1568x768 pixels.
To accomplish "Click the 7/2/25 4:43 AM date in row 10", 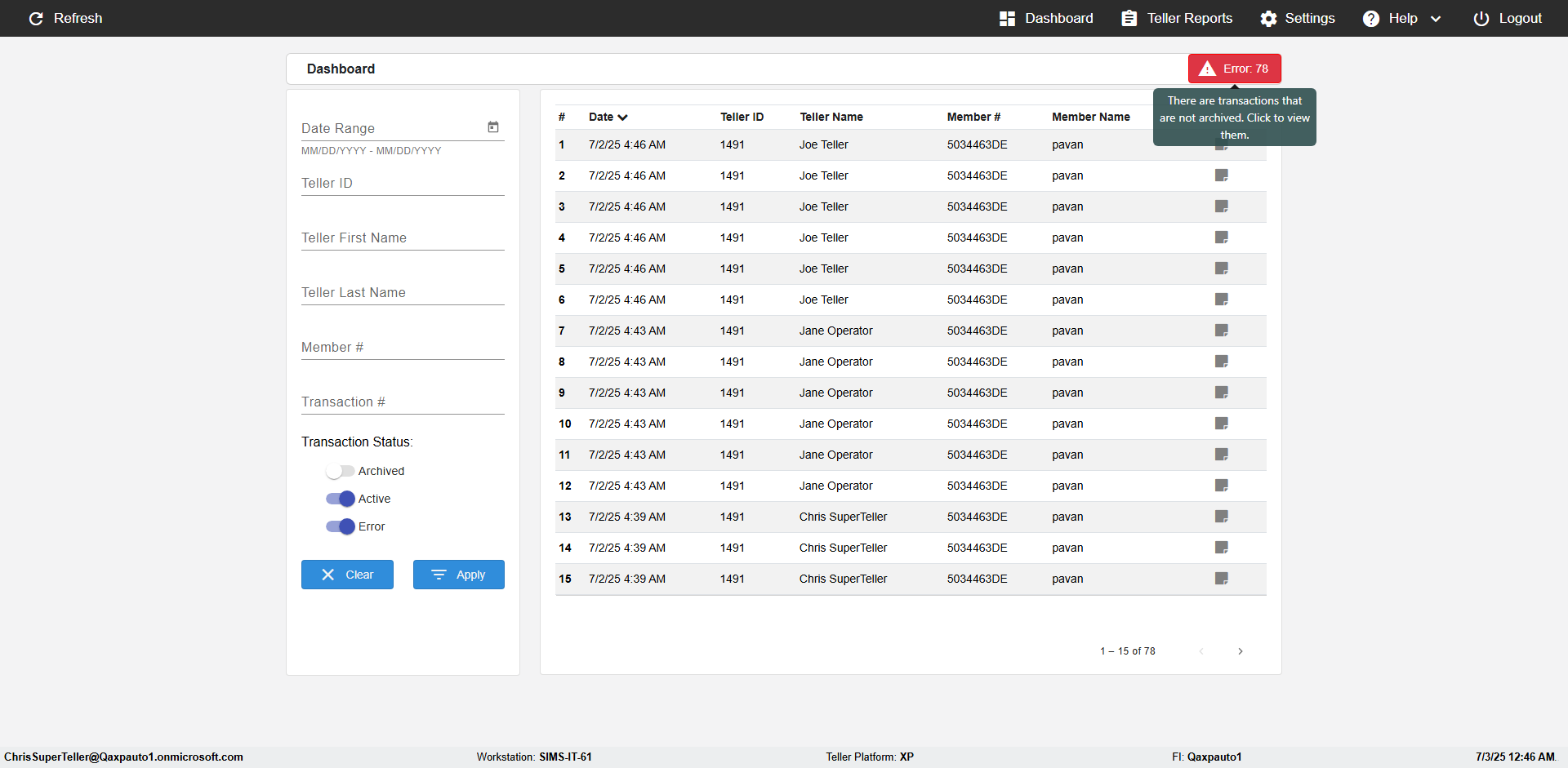I will [x=627, y=424].
